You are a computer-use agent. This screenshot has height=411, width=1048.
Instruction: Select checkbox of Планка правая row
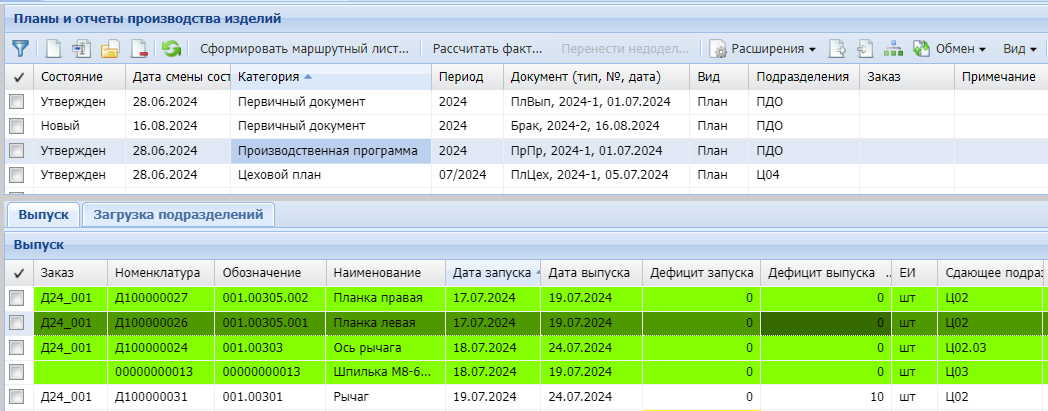[x=17, y=298]
